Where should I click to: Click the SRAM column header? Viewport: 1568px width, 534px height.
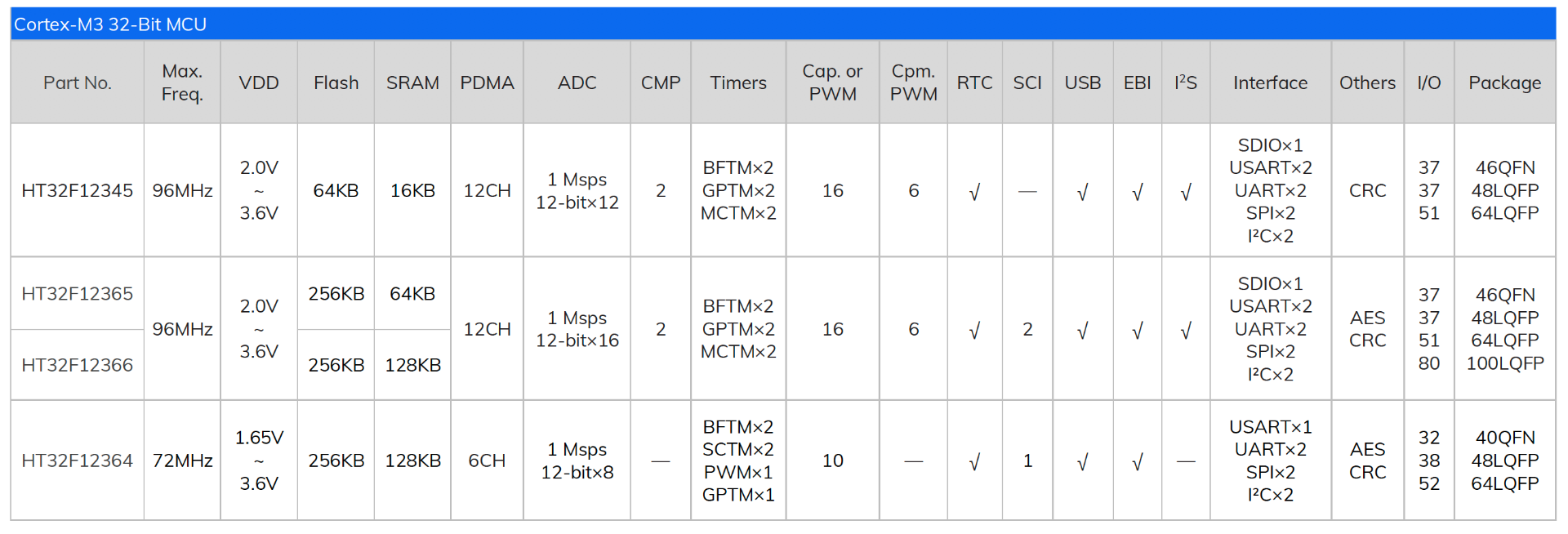(412, 82)
